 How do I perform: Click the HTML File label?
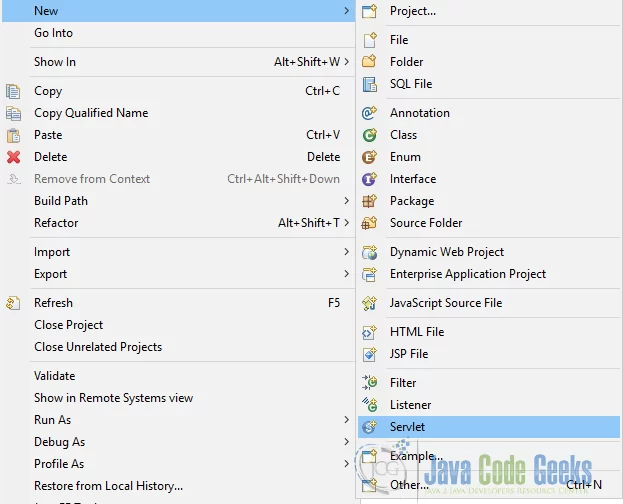417,332
